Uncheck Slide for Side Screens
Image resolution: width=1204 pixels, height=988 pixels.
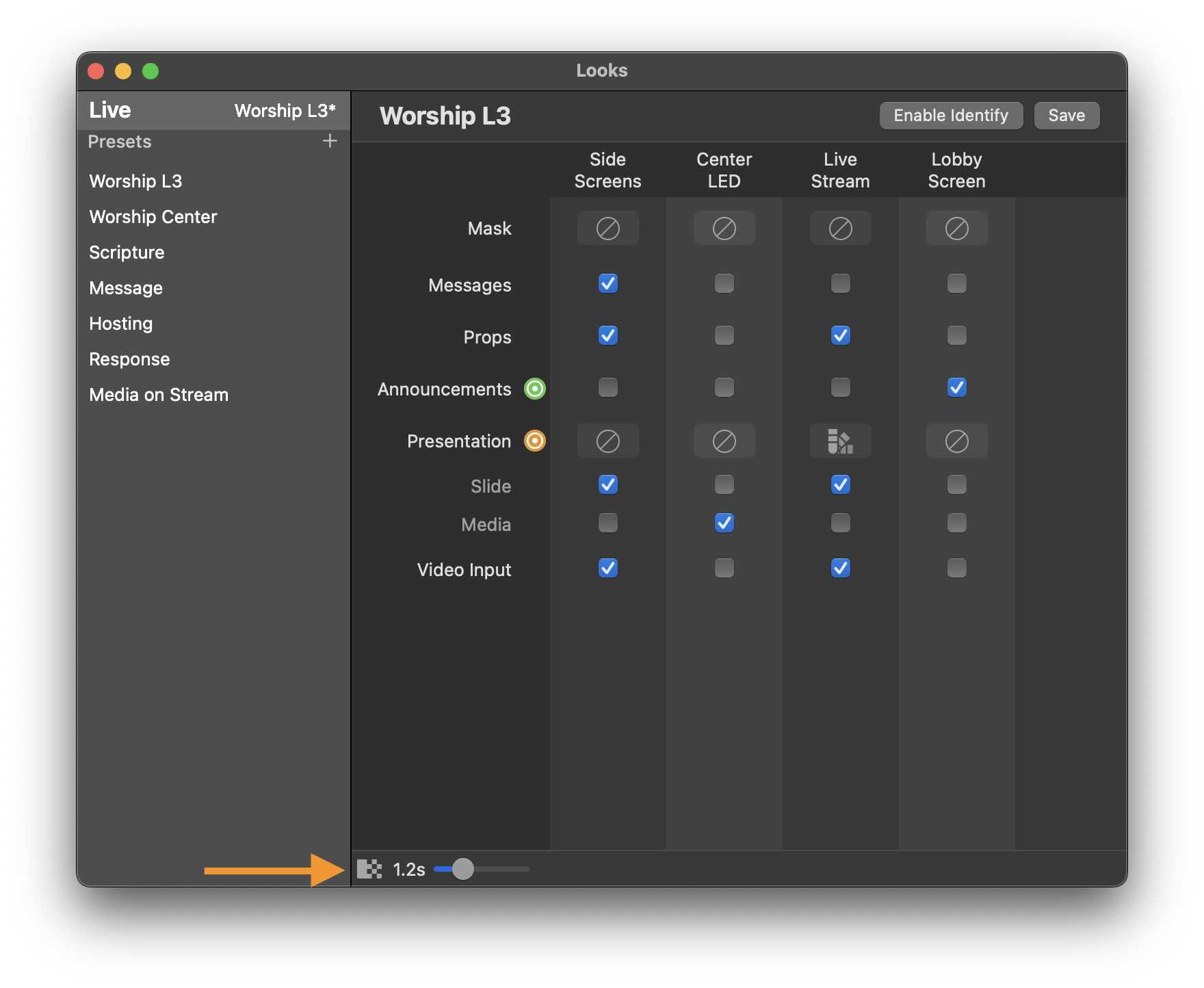pos(607,484)
